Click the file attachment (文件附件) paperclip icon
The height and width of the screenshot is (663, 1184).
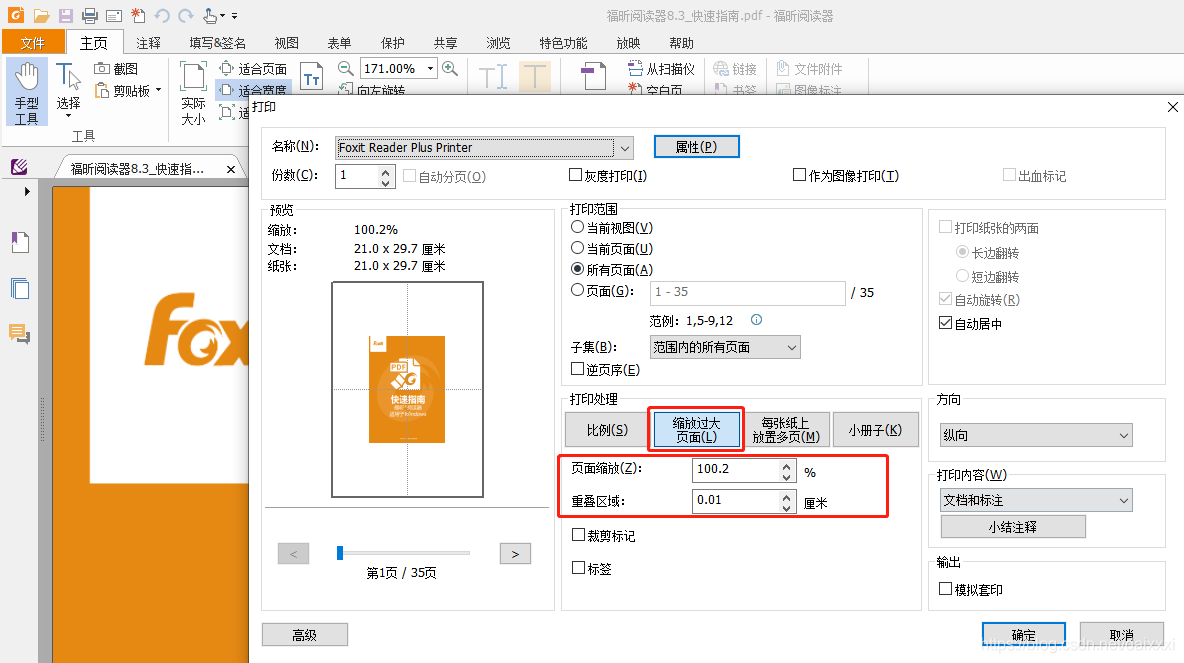click(783, 69)
